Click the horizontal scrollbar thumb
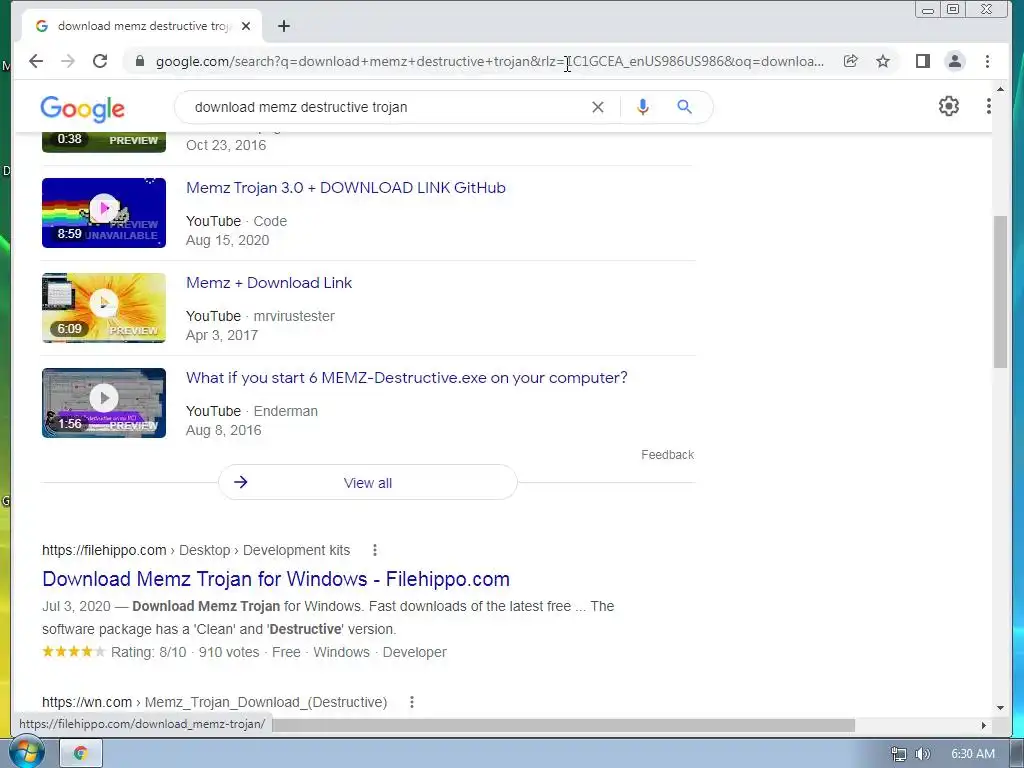 [563, 725]
